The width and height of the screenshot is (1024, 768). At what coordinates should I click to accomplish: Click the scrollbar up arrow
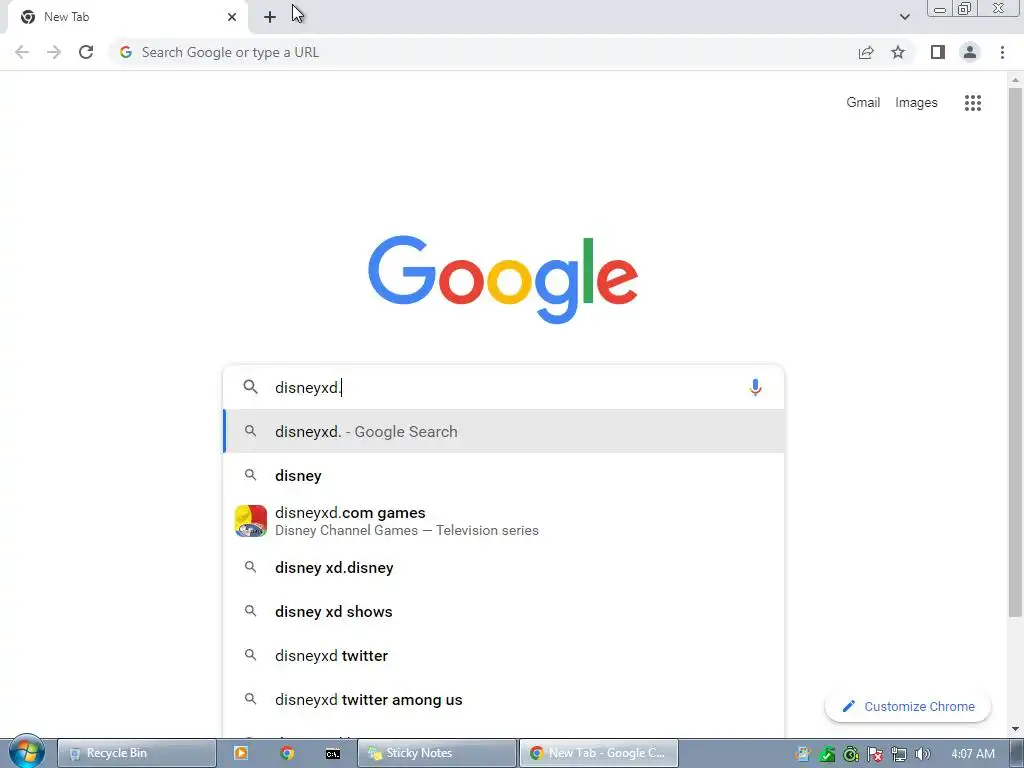pyautogui.click(x=1015, y=80)
